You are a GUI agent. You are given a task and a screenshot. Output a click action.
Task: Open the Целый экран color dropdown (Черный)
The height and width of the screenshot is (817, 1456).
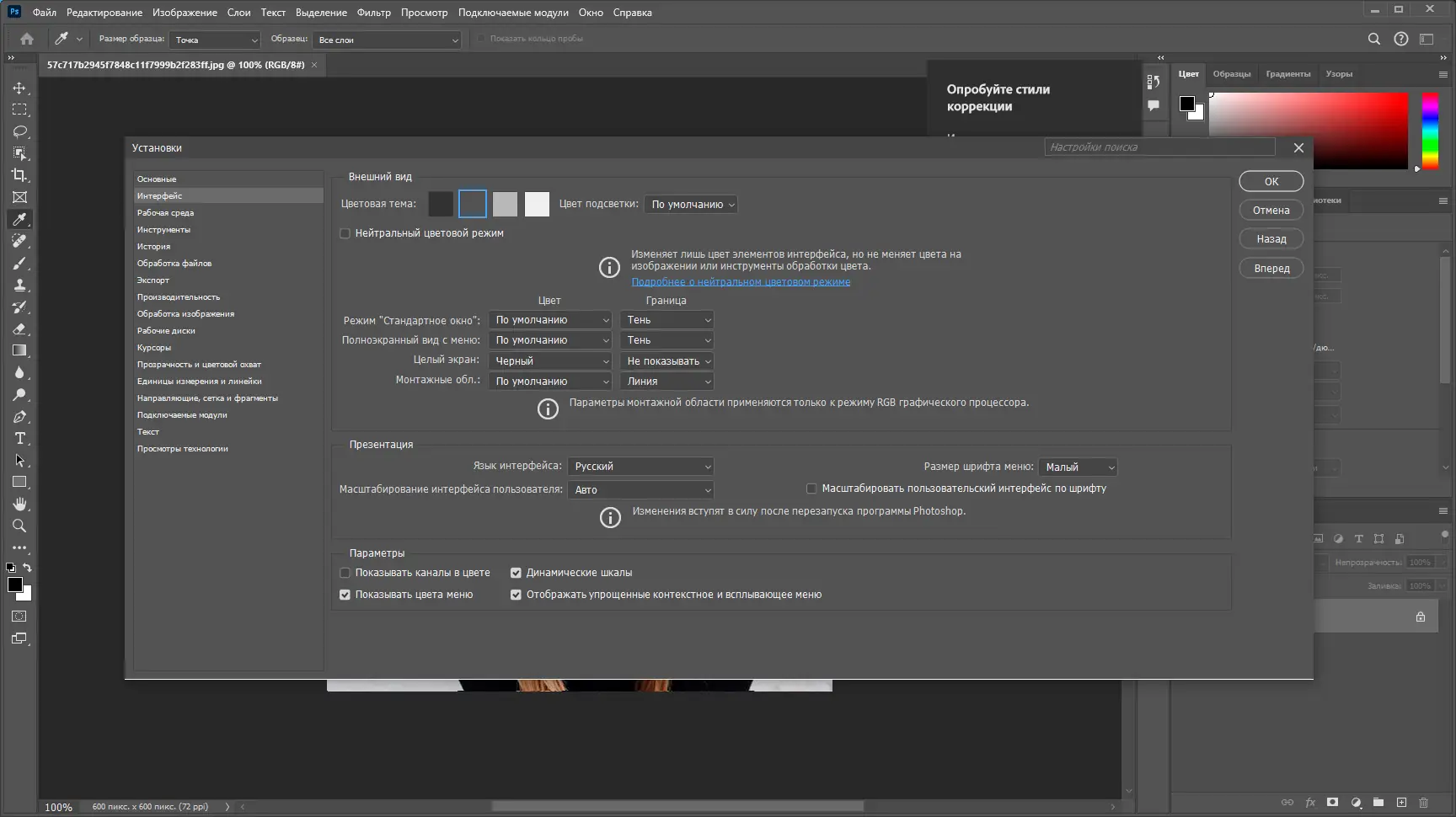tap(550, 361)
